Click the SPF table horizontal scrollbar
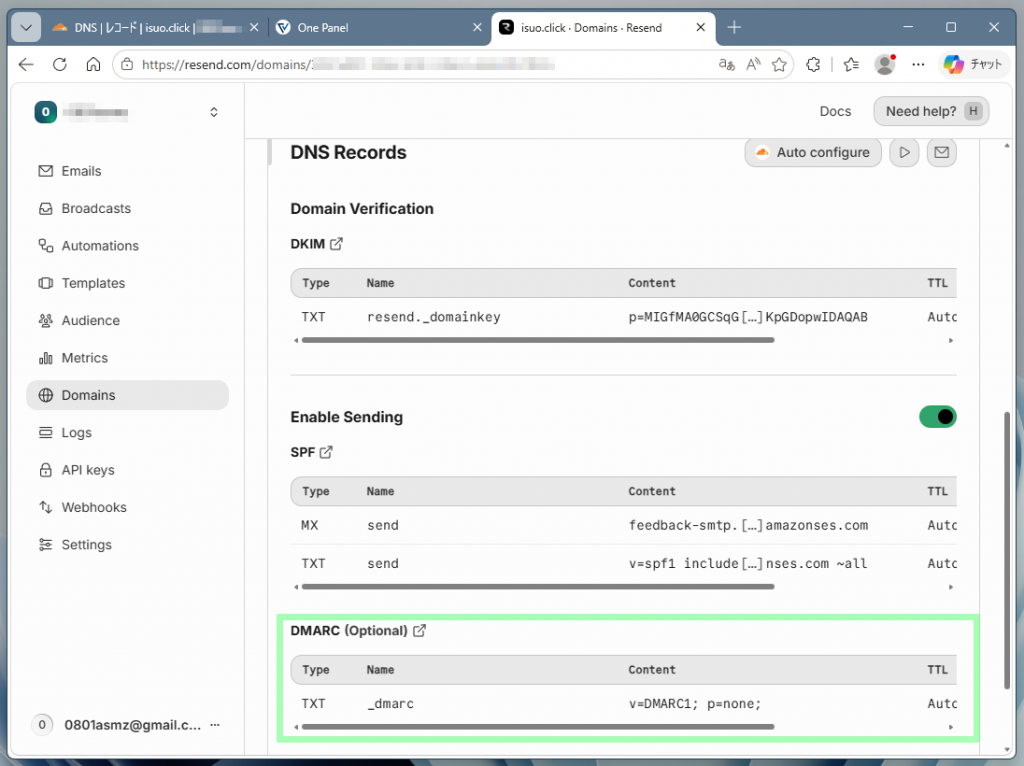The width and height of the screenshot is (1024, 766). [538, 586]
